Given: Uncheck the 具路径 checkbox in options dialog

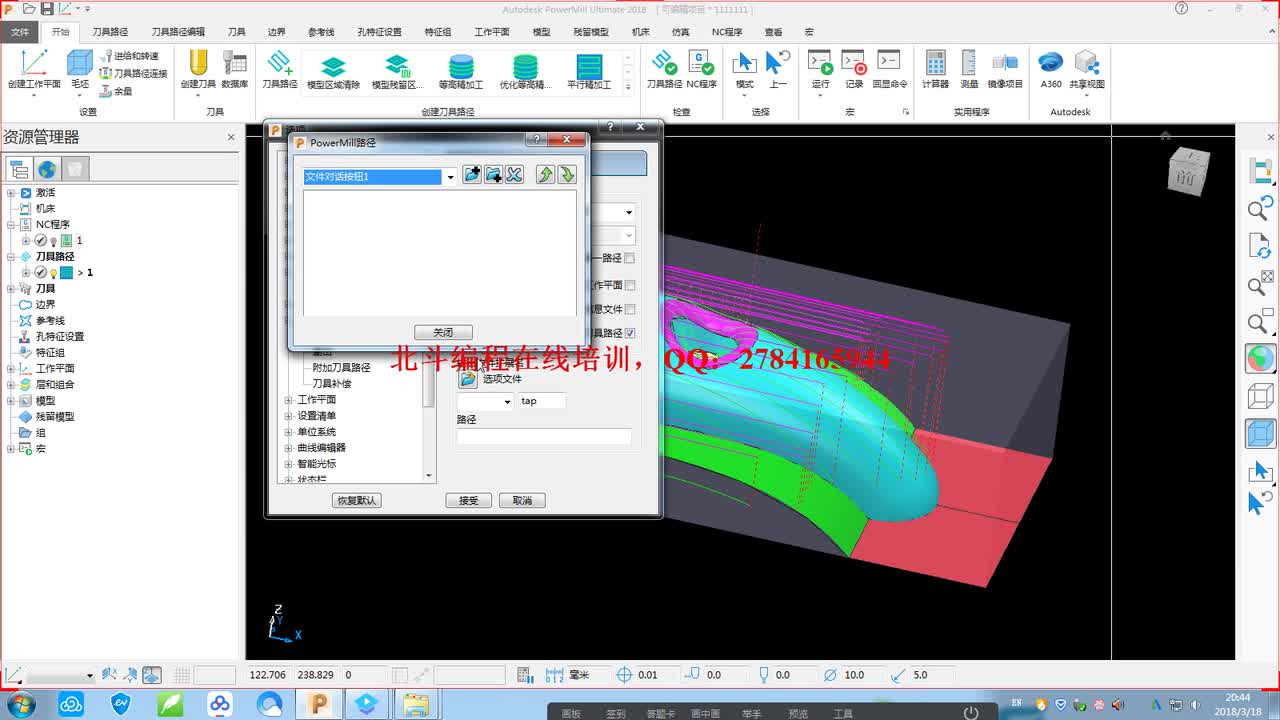Looking at the screenshot, I should [x=629, y=333].
